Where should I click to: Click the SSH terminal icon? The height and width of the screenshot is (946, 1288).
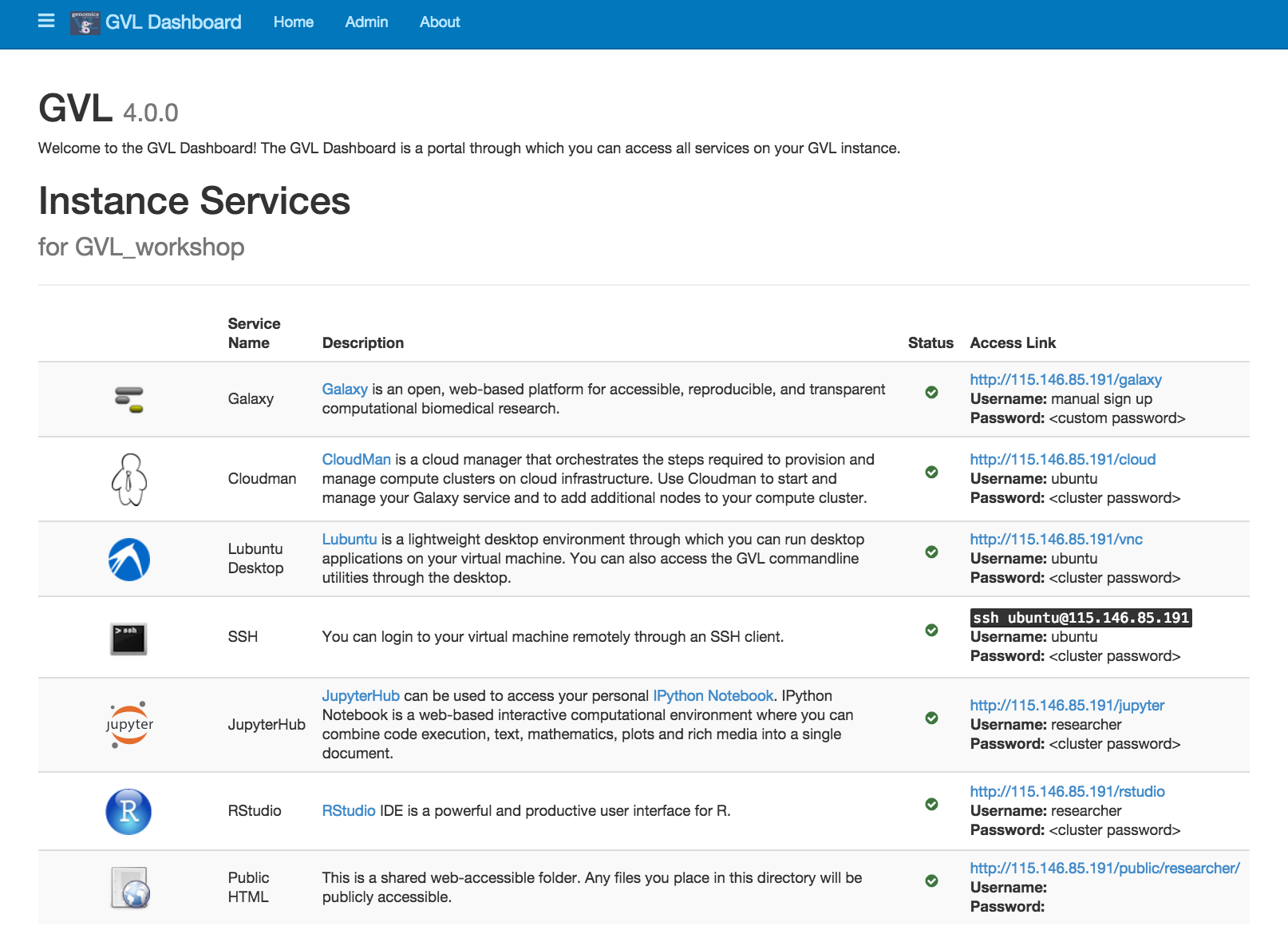128,639
